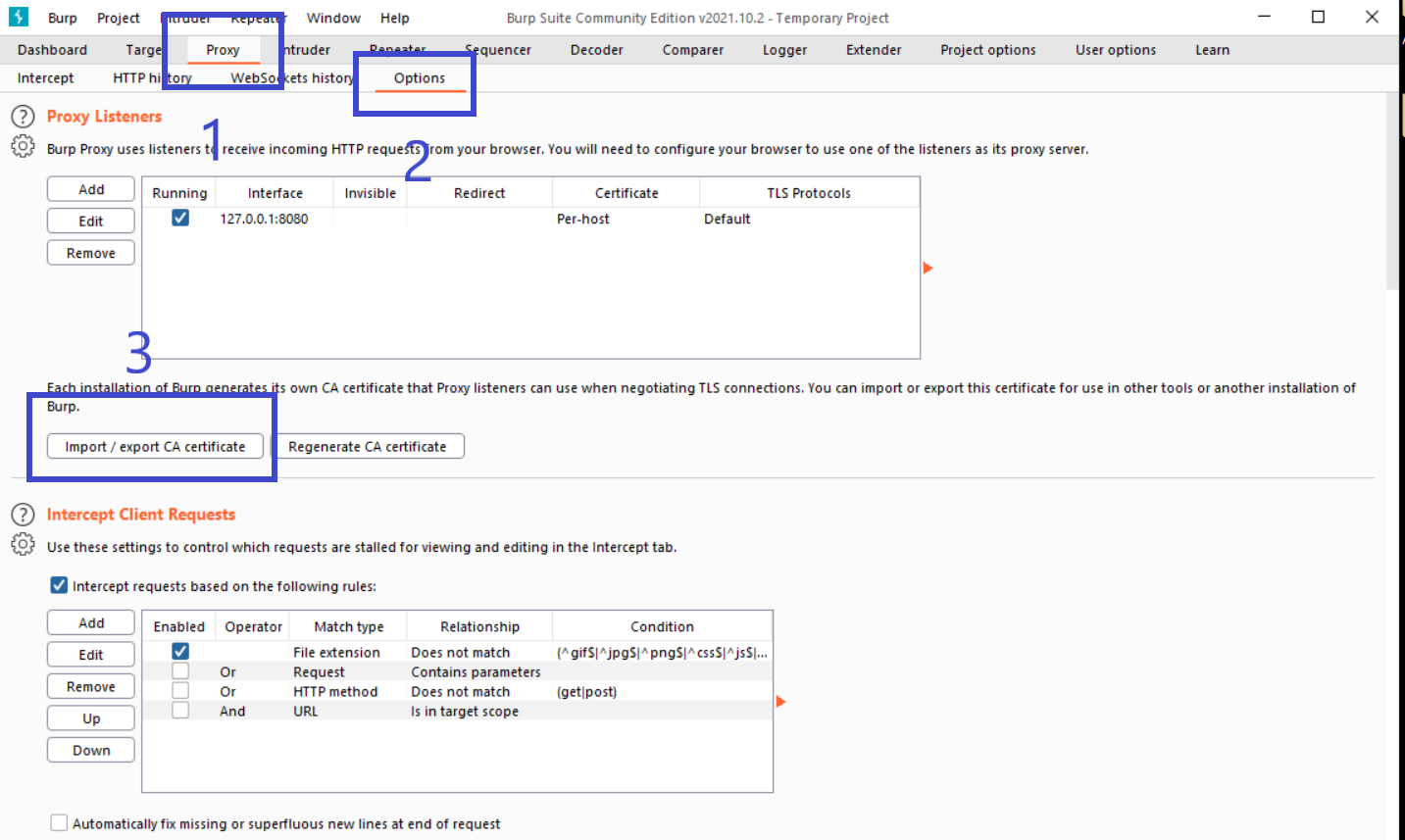Open the Help menu

395,18
